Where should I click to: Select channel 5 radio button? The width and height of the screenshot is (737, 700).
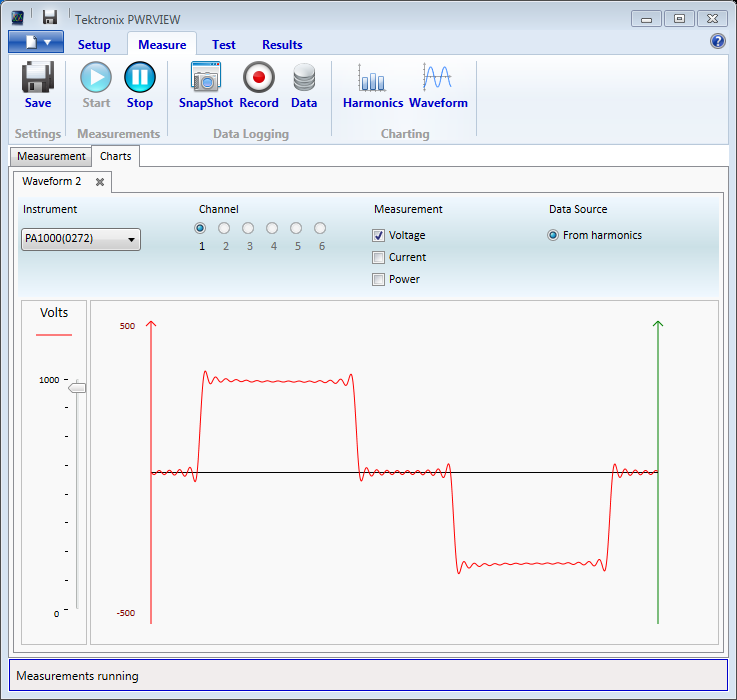click(296, 228)
